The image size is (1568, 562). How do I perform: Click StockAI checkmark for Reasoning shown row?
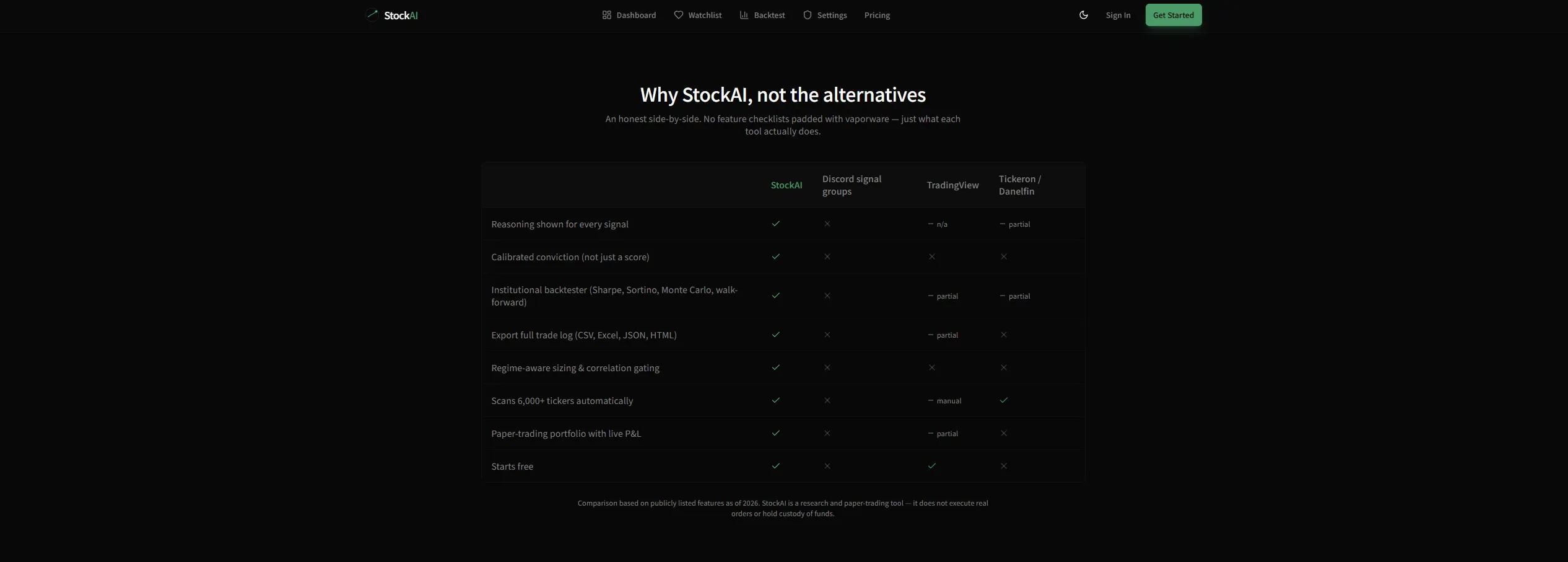(x=776, y=224)
